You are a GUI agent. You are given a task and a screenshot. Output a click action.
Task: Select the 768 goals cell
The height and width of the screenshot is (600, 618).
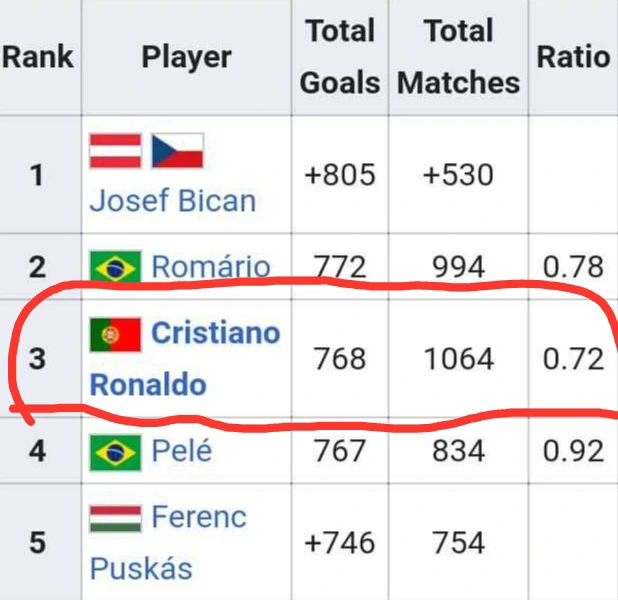340,358
